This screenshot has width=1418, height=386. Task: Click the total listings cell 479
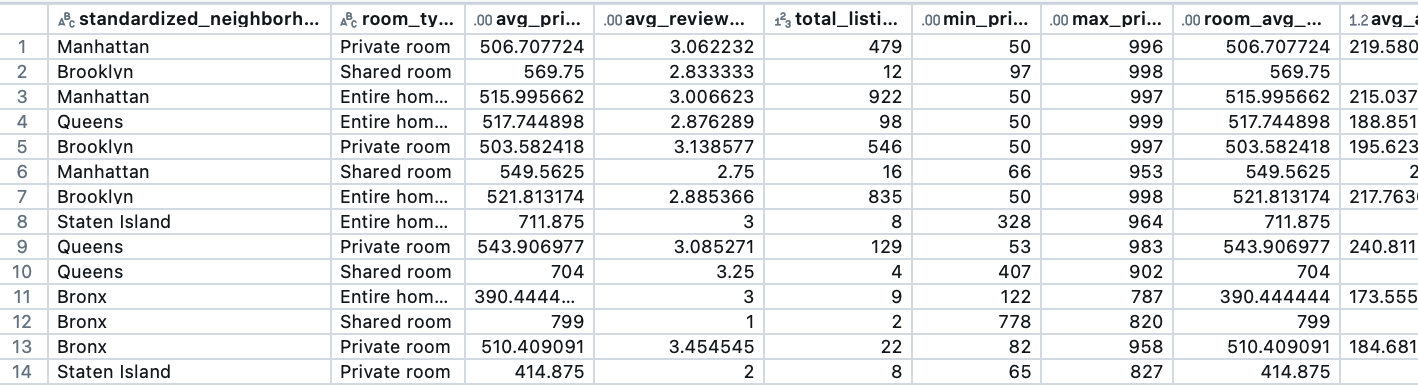(837, 47)
